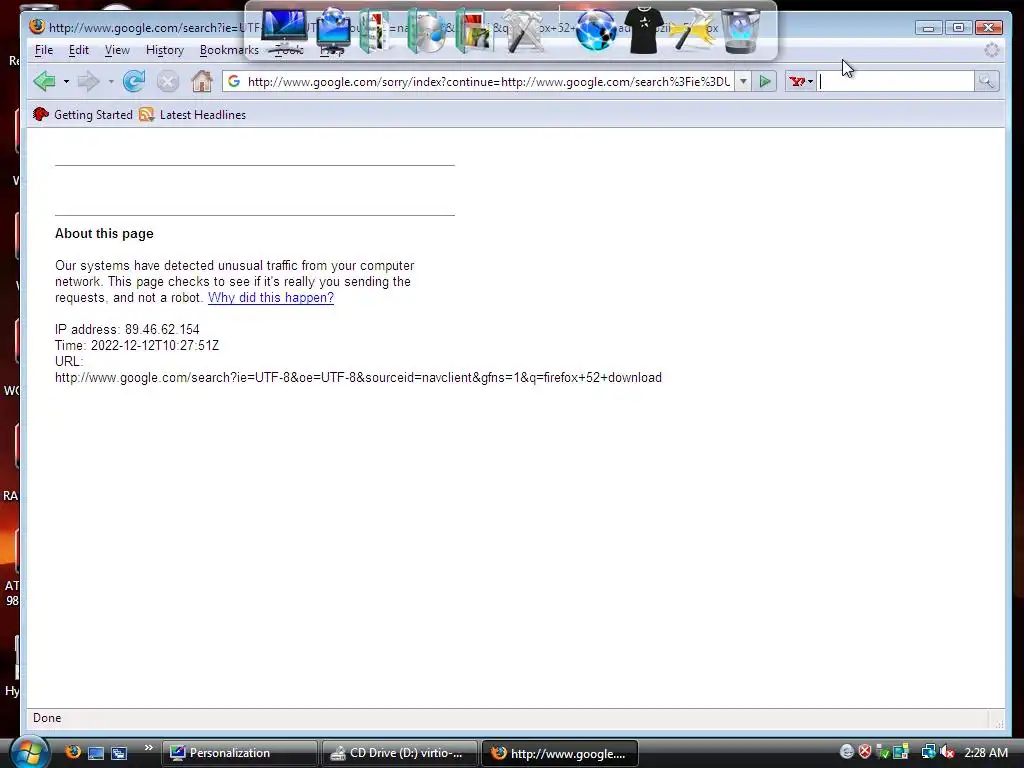Open the File menu

[x=44, y=50]
